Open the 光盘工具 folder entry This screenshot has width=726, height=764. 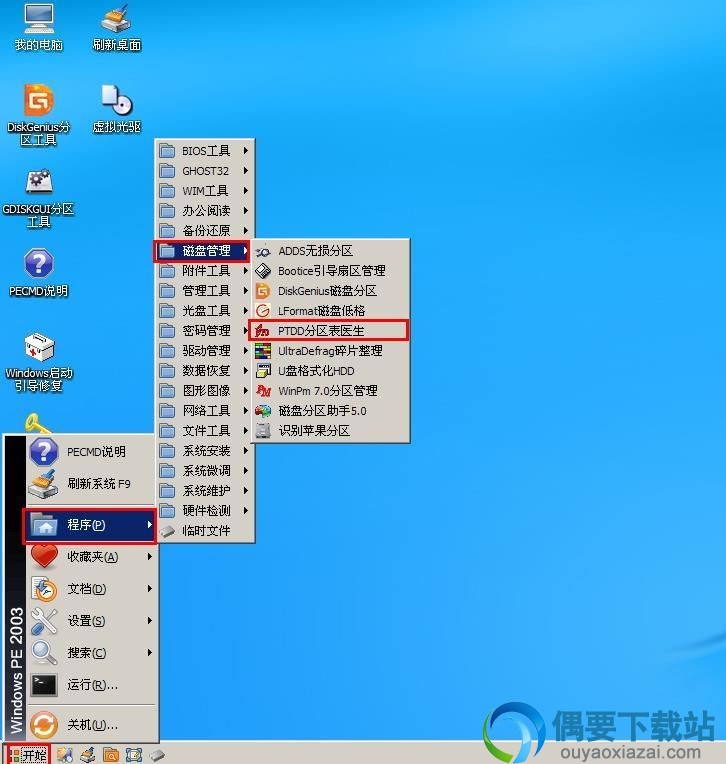[205, 310]
